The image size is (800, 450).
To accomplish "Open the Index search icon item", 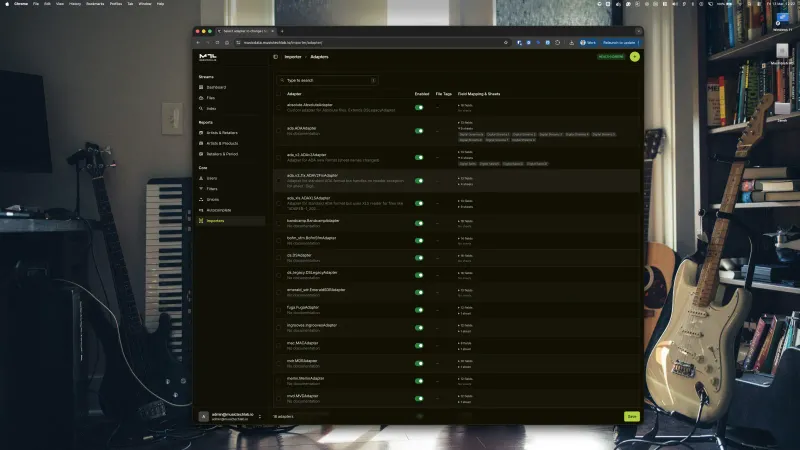I will click(x=202, y=108).
